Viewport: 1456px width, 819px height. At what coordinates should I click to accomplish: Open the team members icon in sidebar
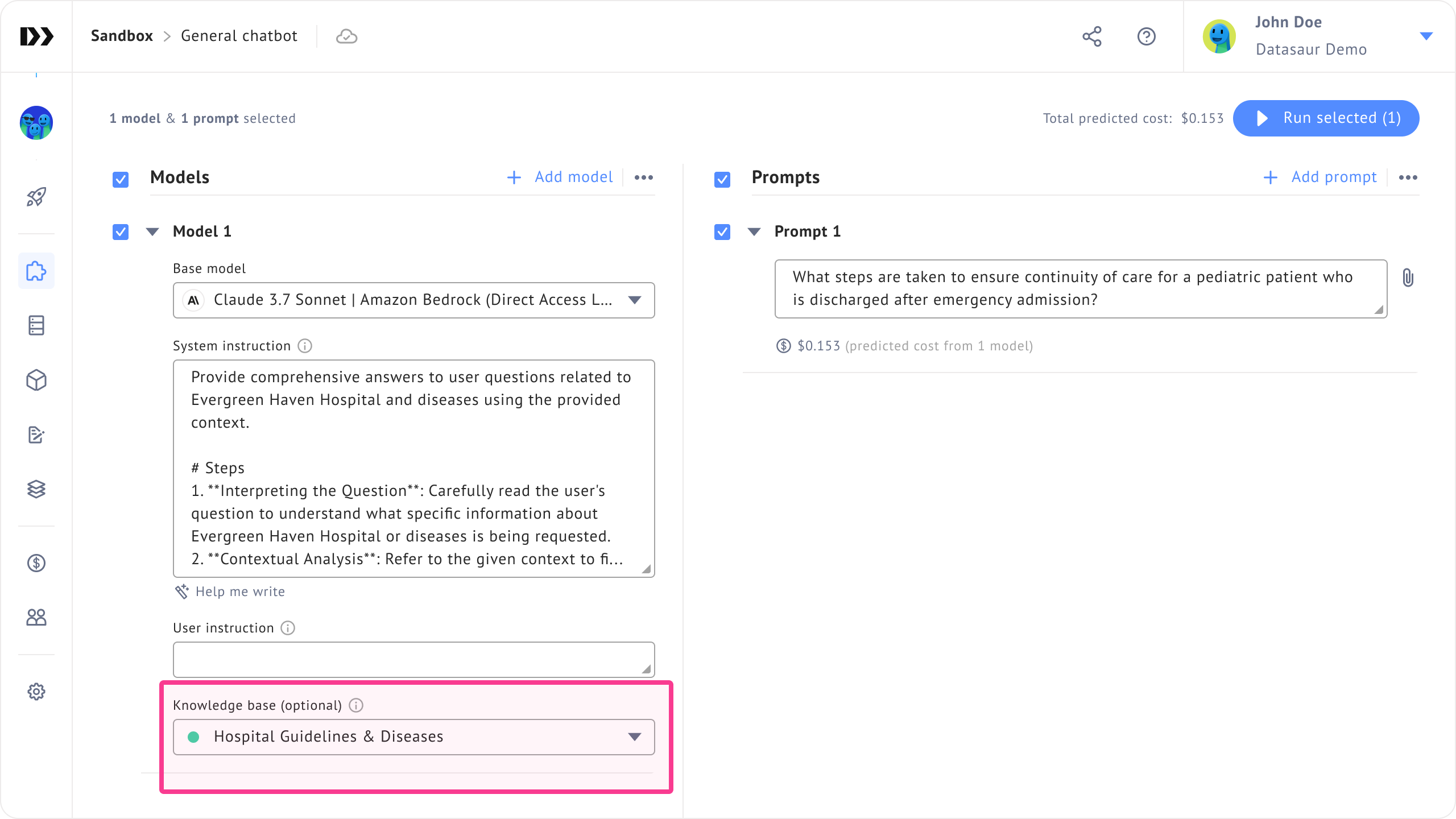tap(36, 618)
